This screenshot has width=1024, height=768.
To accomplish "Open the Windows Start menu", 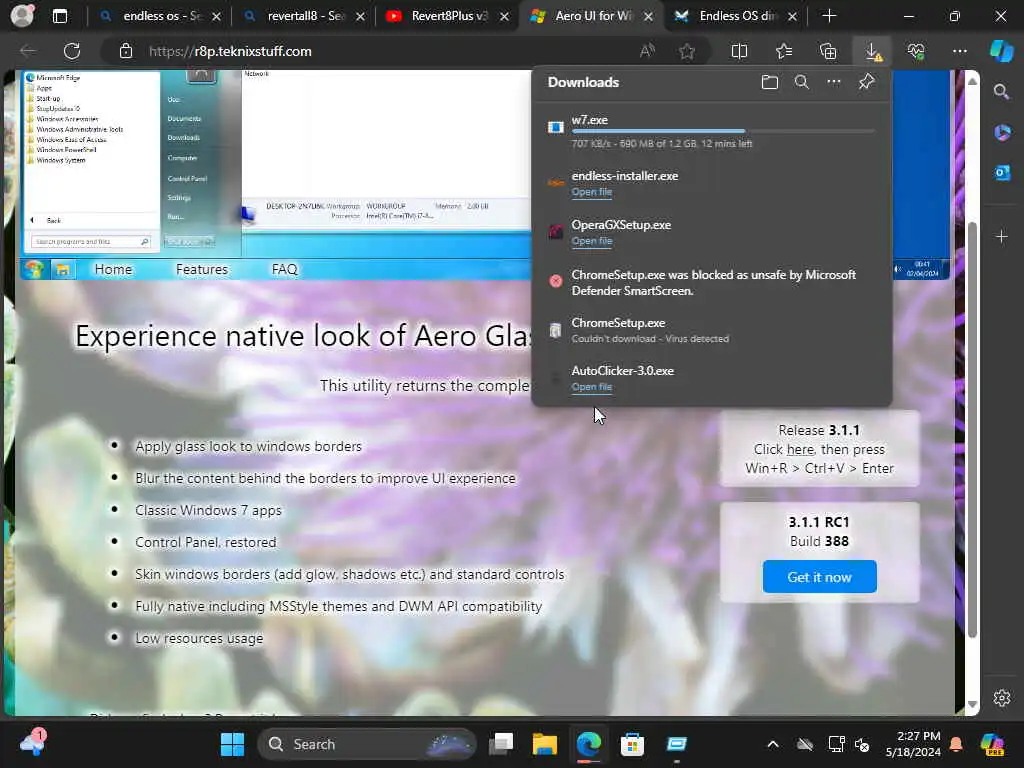I will tap(232, 744).
